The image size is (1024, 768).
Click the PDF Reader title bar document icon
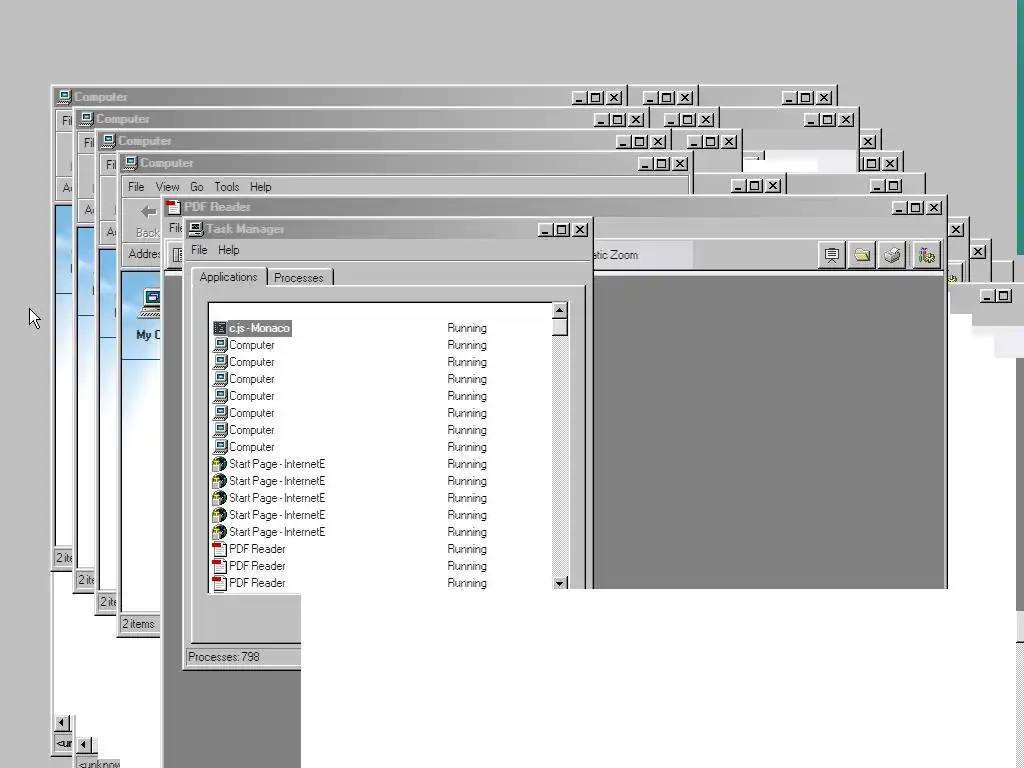pyautogui.click(x=173, y=207)
